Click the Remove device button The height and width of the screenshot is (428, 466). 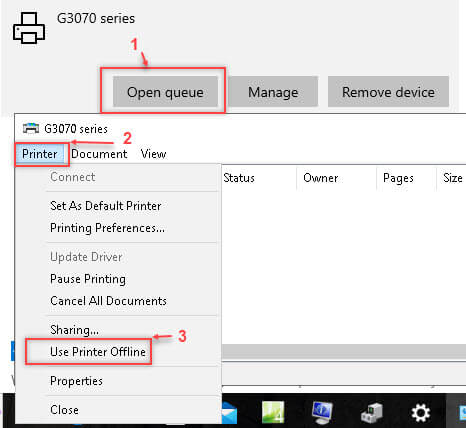coord(388,92)
